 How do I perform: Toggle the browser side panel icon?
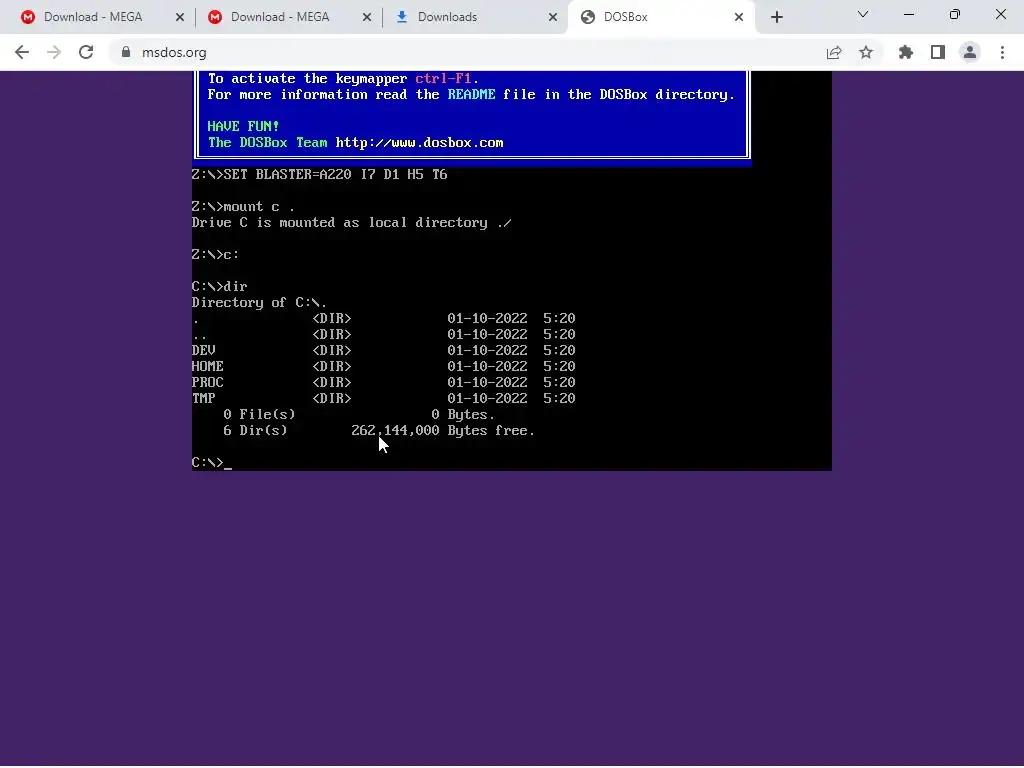pos(938,52)
